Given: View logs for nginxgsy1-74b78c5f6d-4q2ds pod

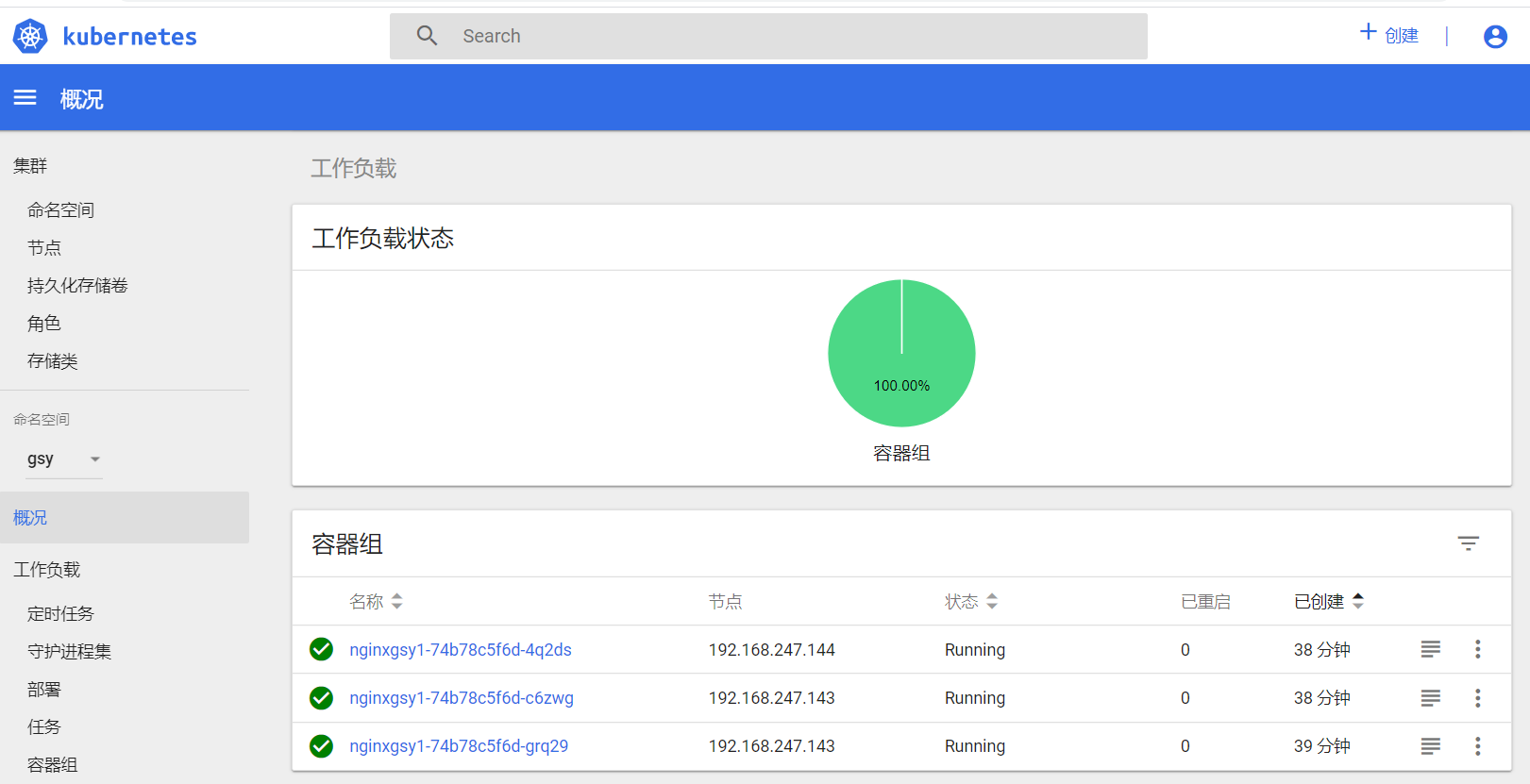Looking at the screenshot, I should (x=1431, y=649).
